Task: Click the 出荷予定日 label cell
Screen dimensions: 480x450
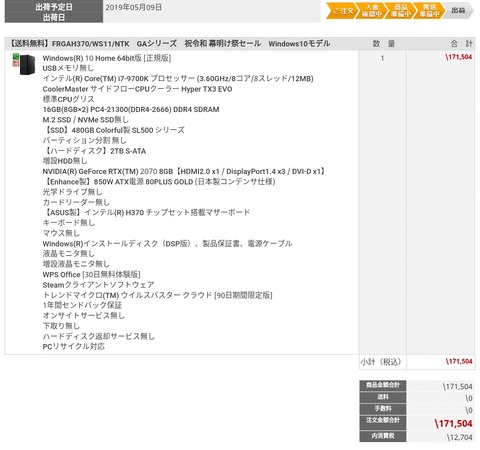Action: pos(54,7)
